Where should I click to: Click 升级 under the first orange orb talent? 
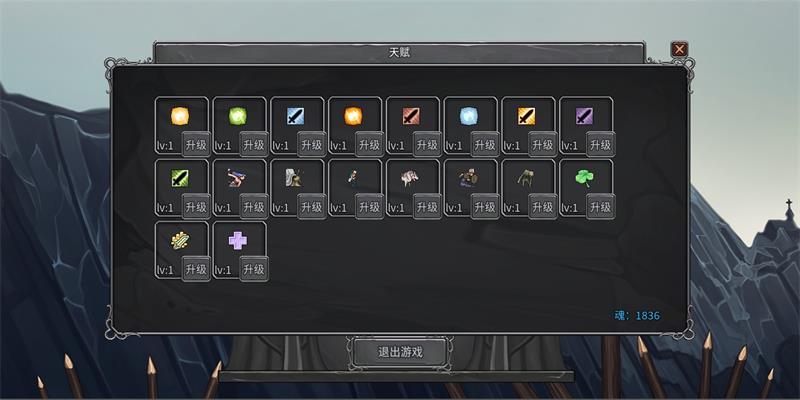(196, 144)
